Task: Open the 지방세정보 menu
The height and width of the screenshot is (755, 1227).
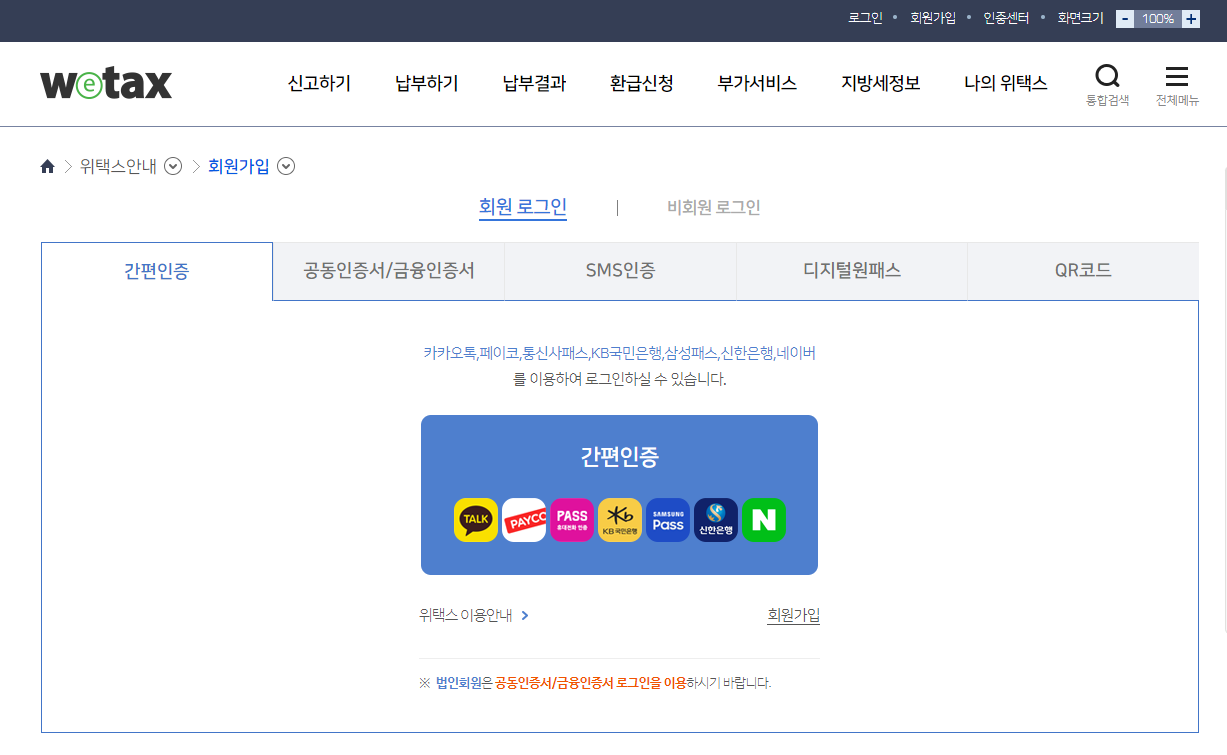Action: (880, 84)
